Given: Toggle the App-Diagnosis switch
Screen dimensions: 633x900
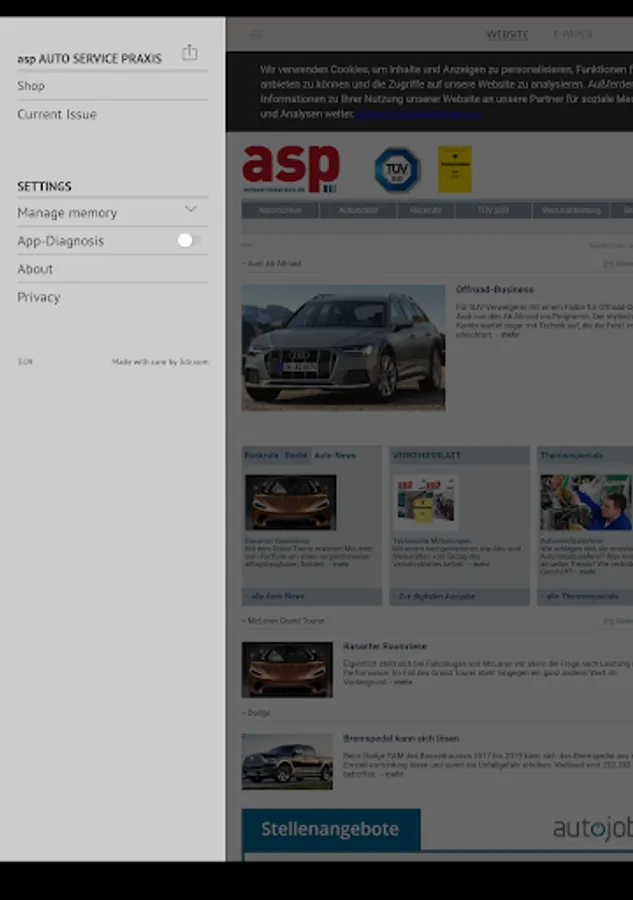Looking at the screenshot, I should (x=189, y=240).
